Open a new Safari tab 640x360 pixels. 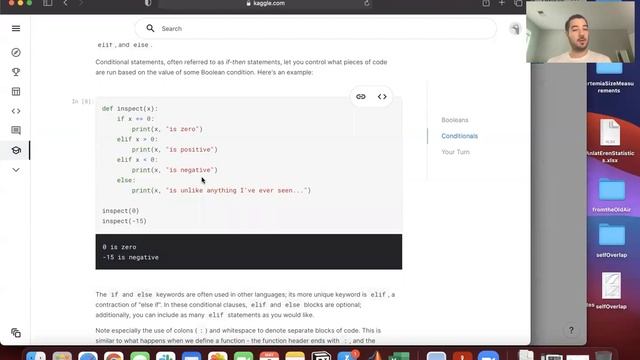pyautogui.click(x=502, y=3)
